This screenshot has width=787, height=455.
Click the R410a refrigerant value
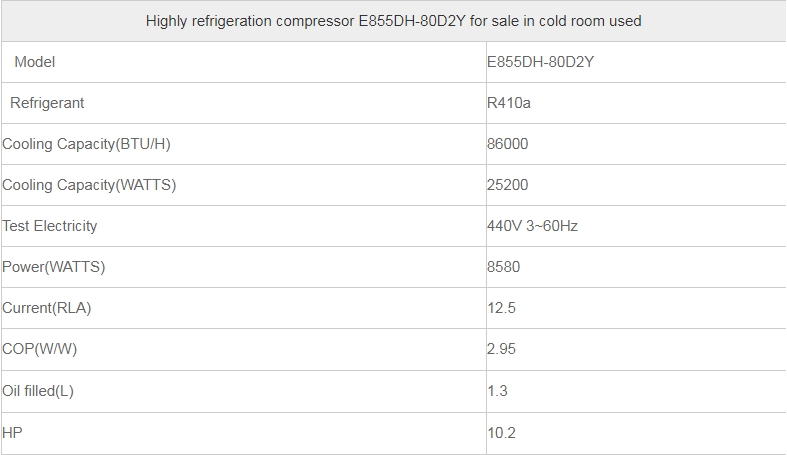coord(508,103)
